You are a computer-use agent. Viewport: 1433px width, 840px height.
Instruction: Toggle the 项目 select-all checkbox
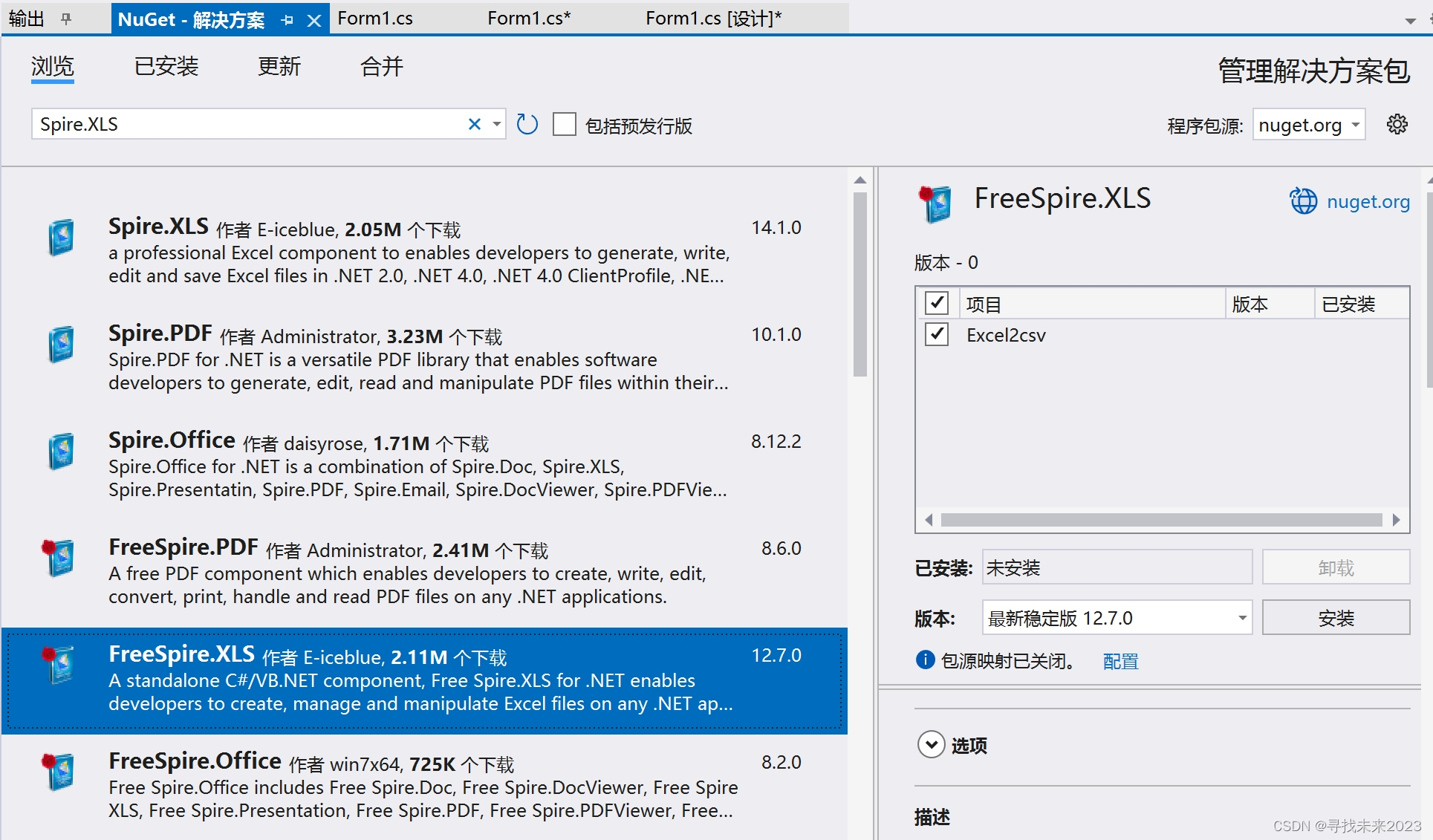point(937,303)
